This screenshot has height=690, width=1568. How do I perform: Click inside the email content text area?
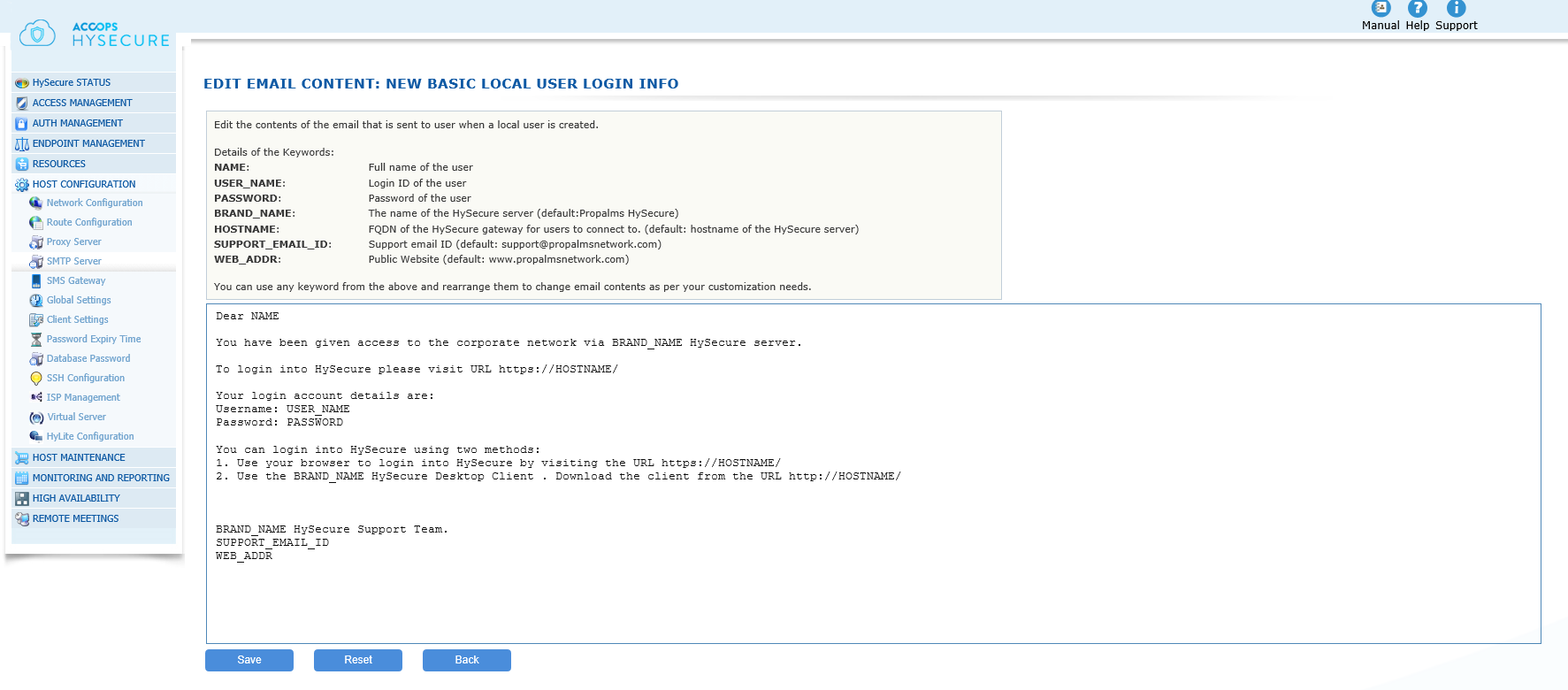tap(874, 474)
